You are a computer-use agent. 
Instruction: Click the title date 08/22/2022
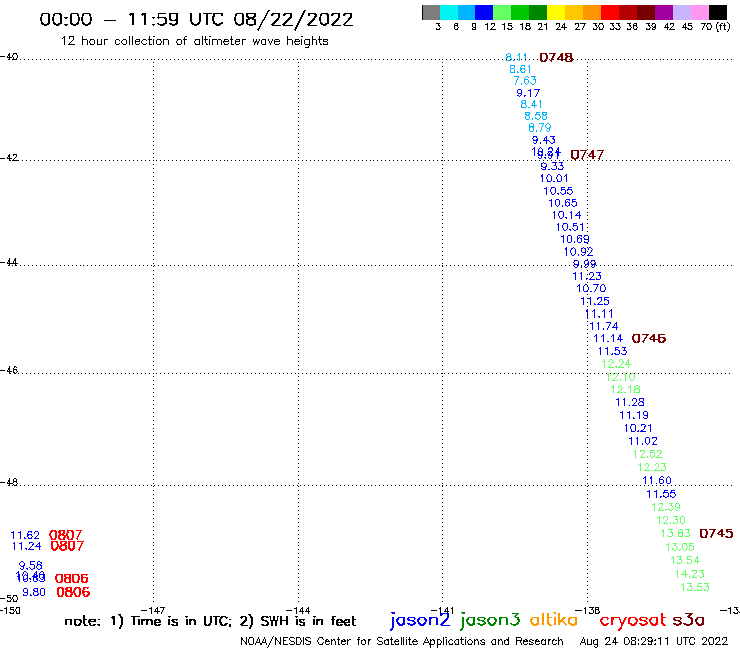293,20
